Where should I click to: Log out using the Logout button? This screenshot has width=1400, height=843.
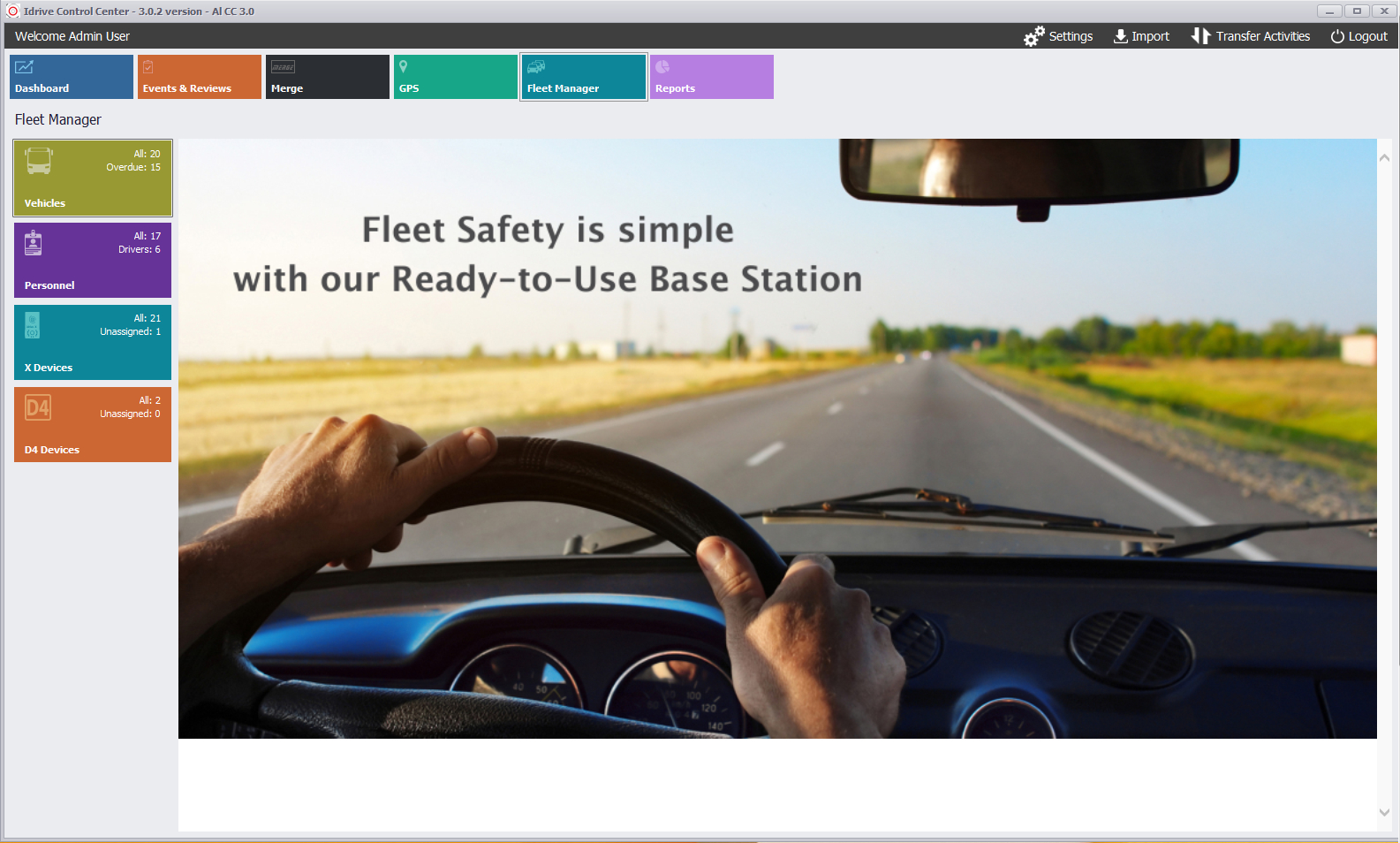click(1358, 36)
